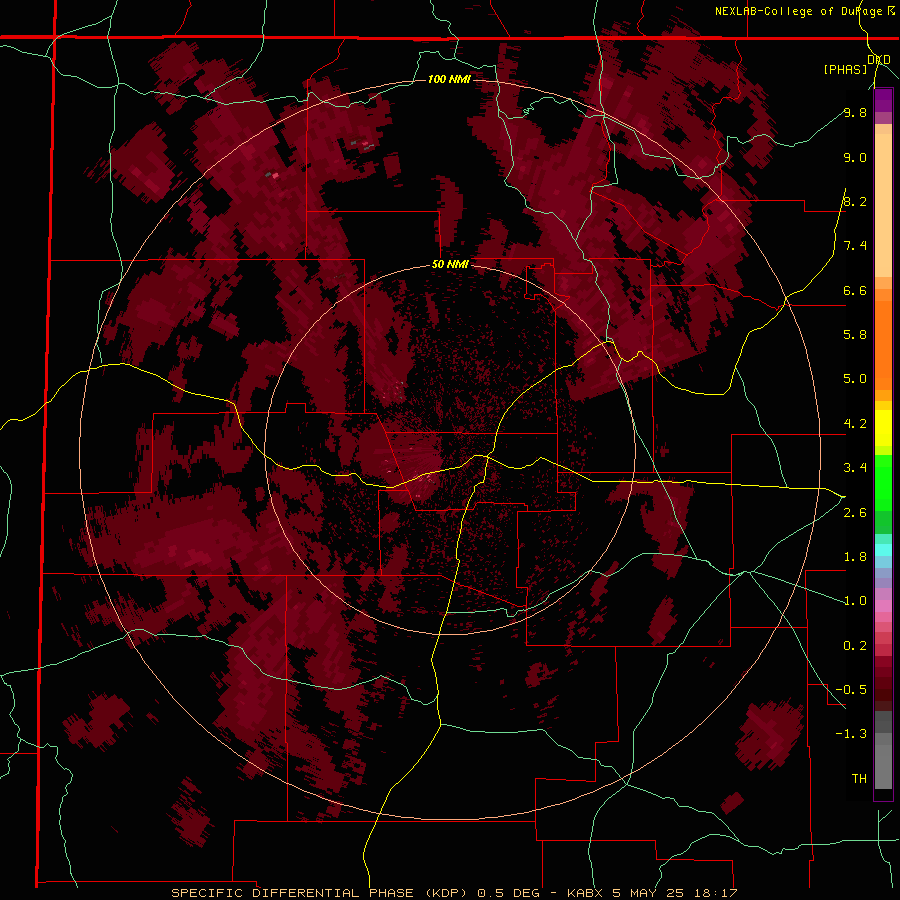Pick the solid orange color bar segment
This screenshot has height=900, width=900.
pos(883,344)
